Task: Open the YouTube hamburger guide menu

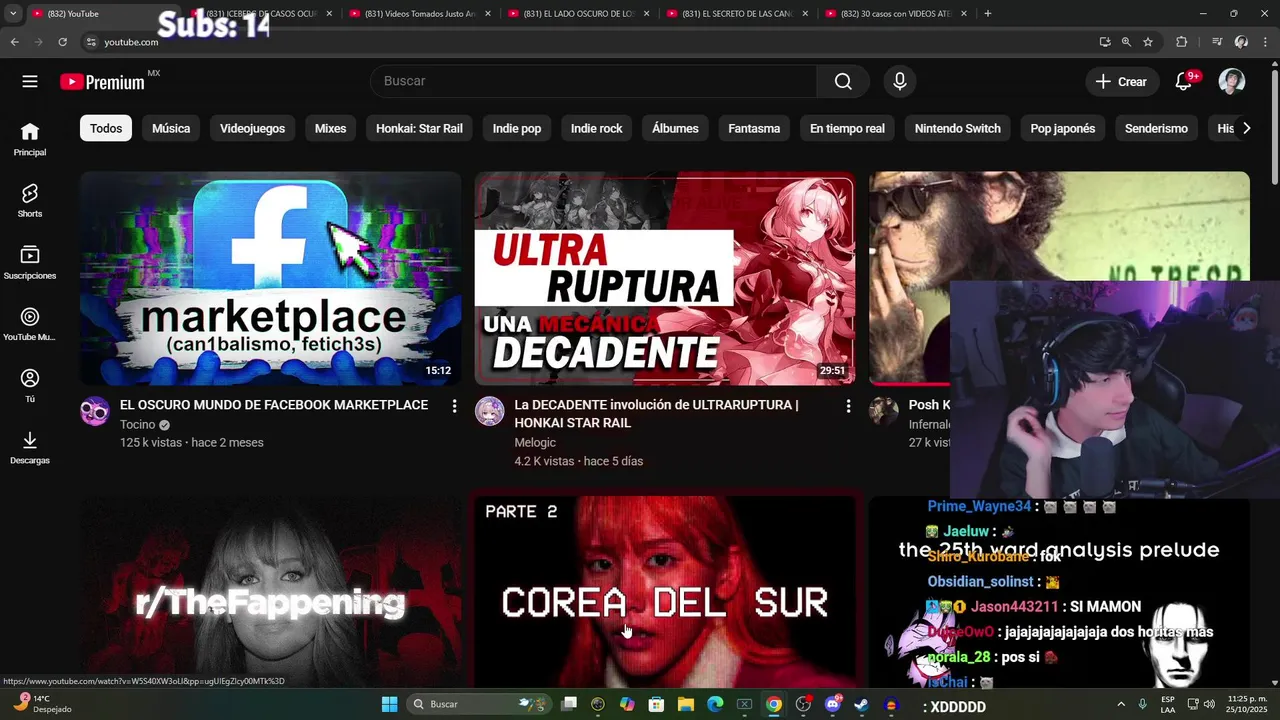Action: 30,82
